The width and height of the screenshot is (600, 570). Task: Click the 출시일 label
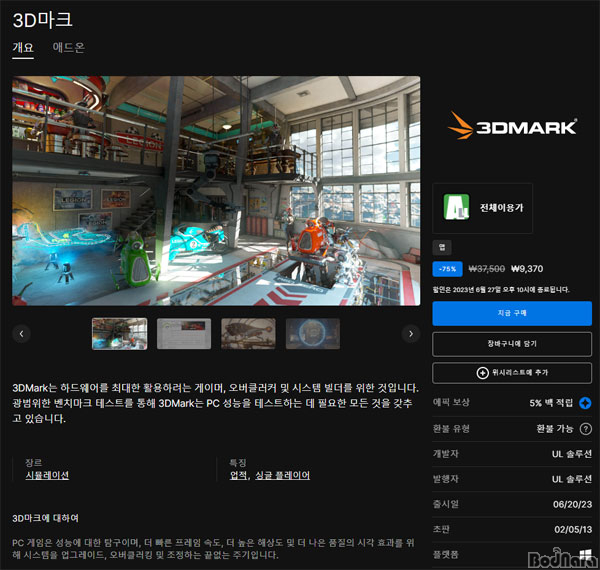445,504
